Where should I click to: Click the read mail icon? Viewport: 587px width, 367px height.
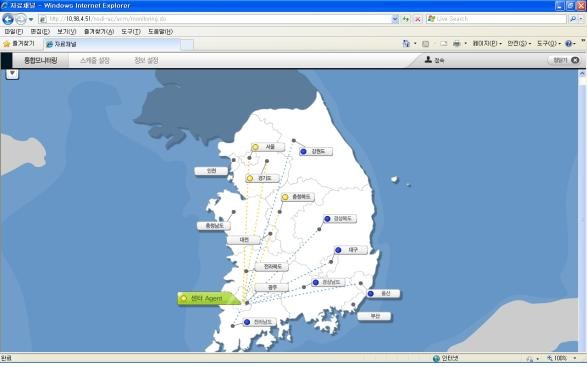[x=444, y=44]
